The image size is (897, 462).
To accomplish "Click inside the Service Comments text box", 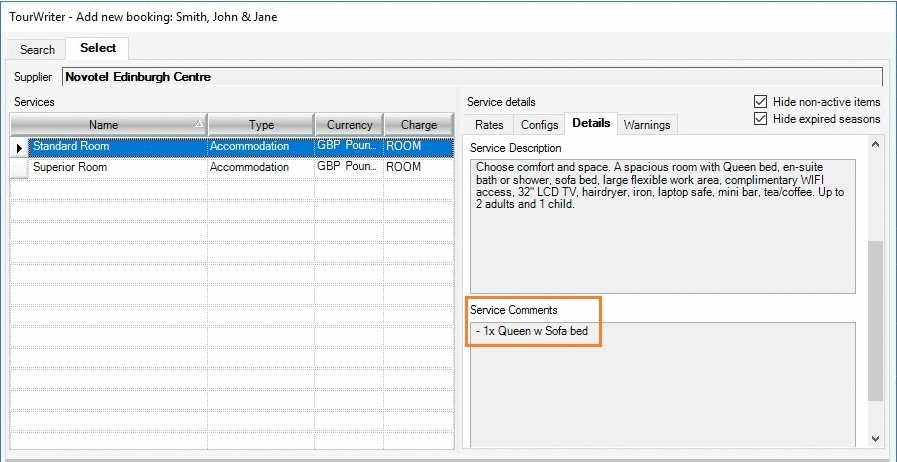I will 663,385.
